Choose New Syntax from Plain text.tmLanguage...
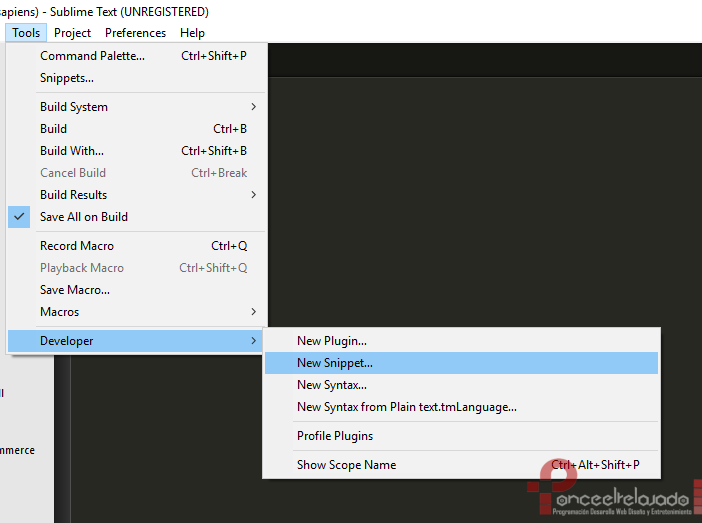The height and width of the screenshot is (523, 702). [x=461, y=407]
